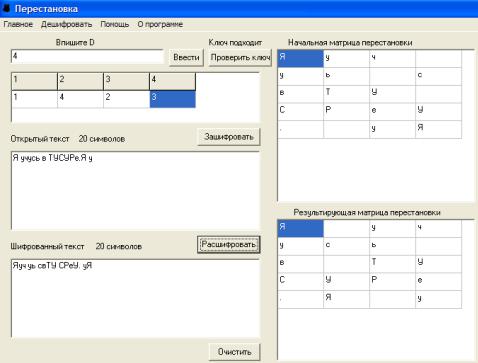Select the Р cell in Результирующая матрица
This screenshot has width=478, height=363.
pyautogui.click(x=392, y=282)
